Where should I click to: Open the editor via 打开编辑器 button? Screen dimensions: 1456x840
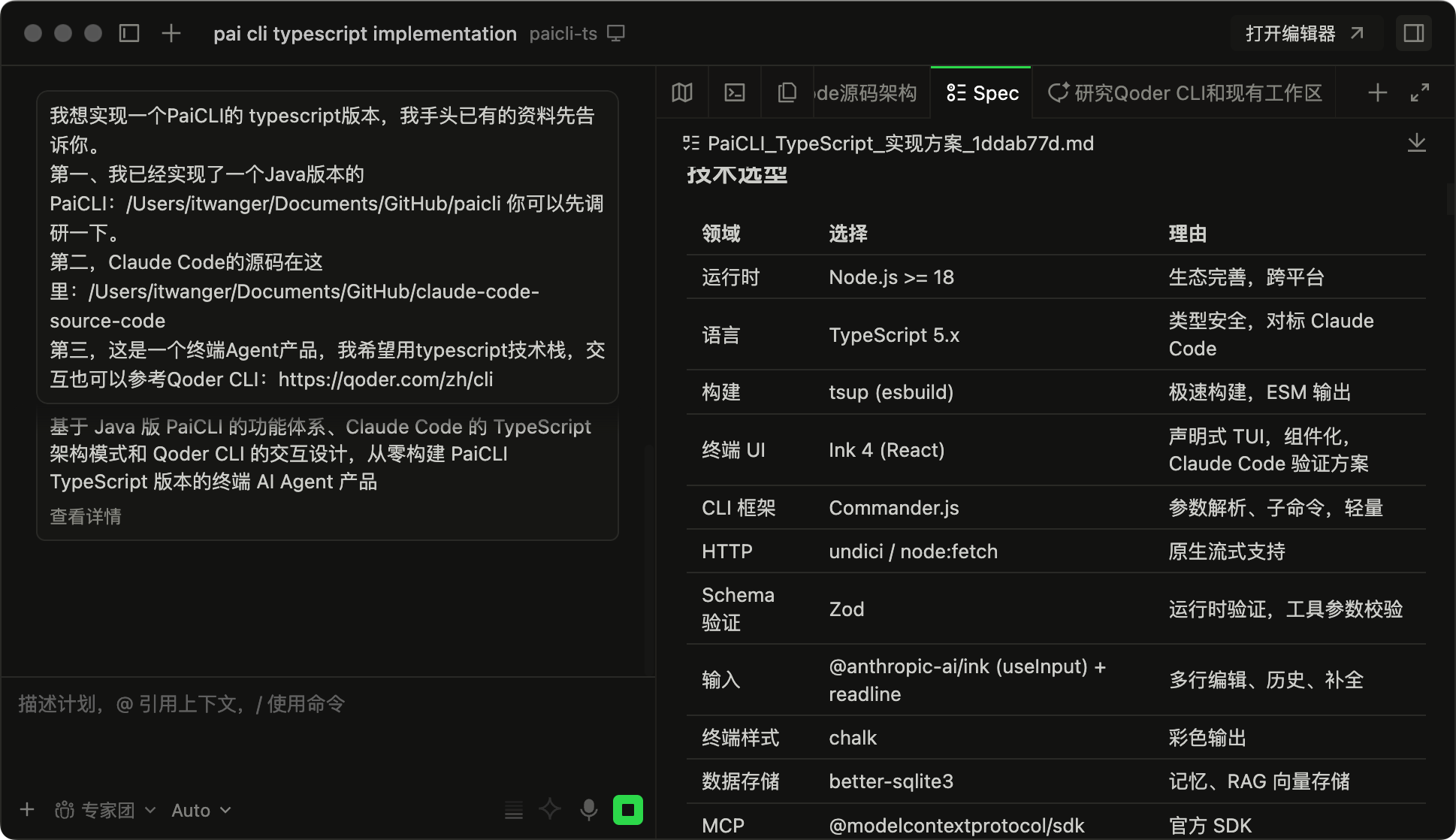pos(1305,33)
